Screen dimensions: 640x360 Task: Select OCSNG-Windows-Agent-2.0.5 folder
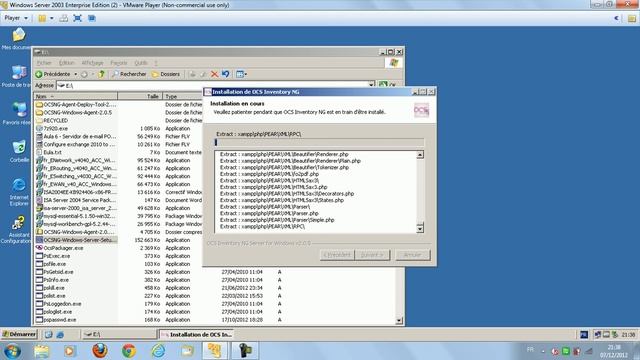tap(74, 113)
